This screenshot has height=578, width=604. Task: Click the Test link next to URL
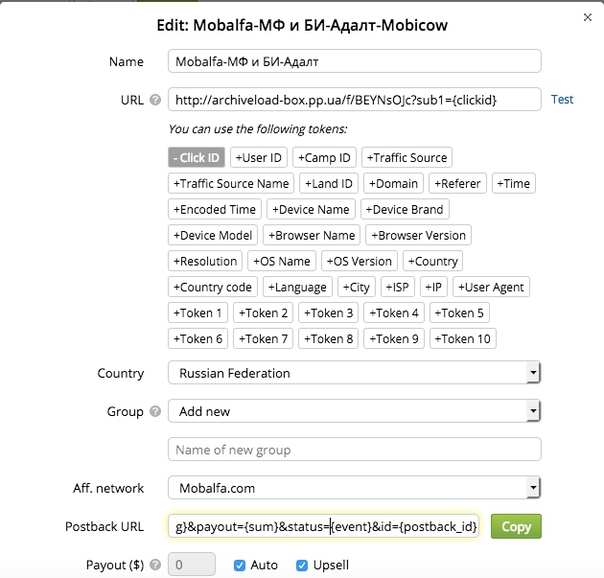[x=562, y=100]
